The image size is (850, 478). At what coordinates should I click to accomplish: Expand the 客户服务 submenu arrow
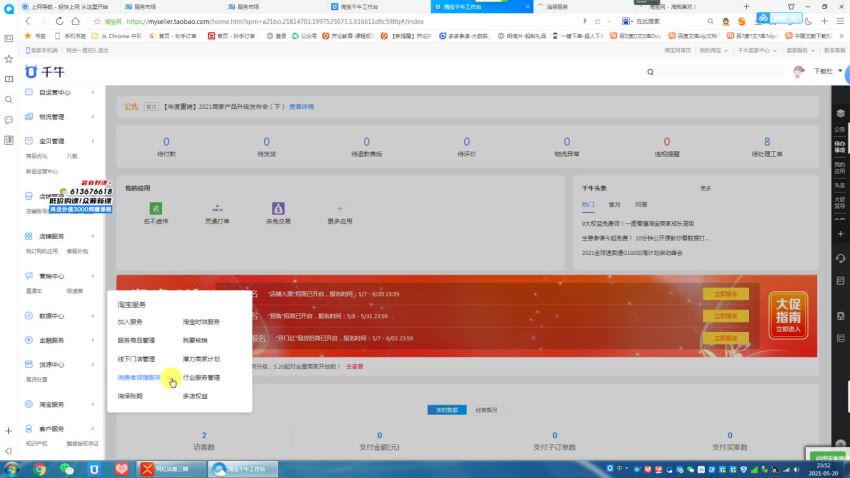93,428
